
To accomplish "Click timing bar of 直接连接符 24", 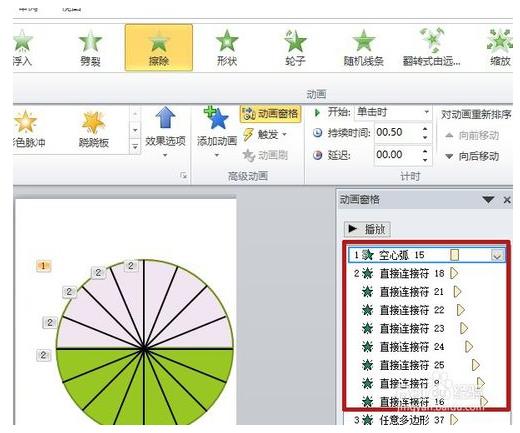I will click(469, 347).
